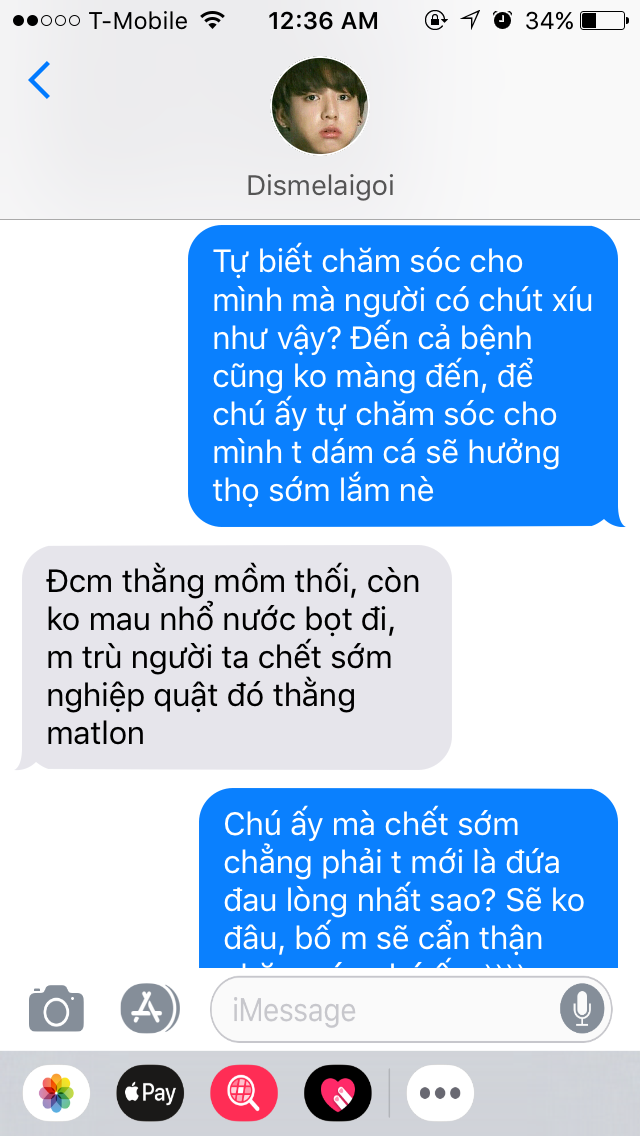
Task: Select the Apple Pay app
Action: point(150,1093)
